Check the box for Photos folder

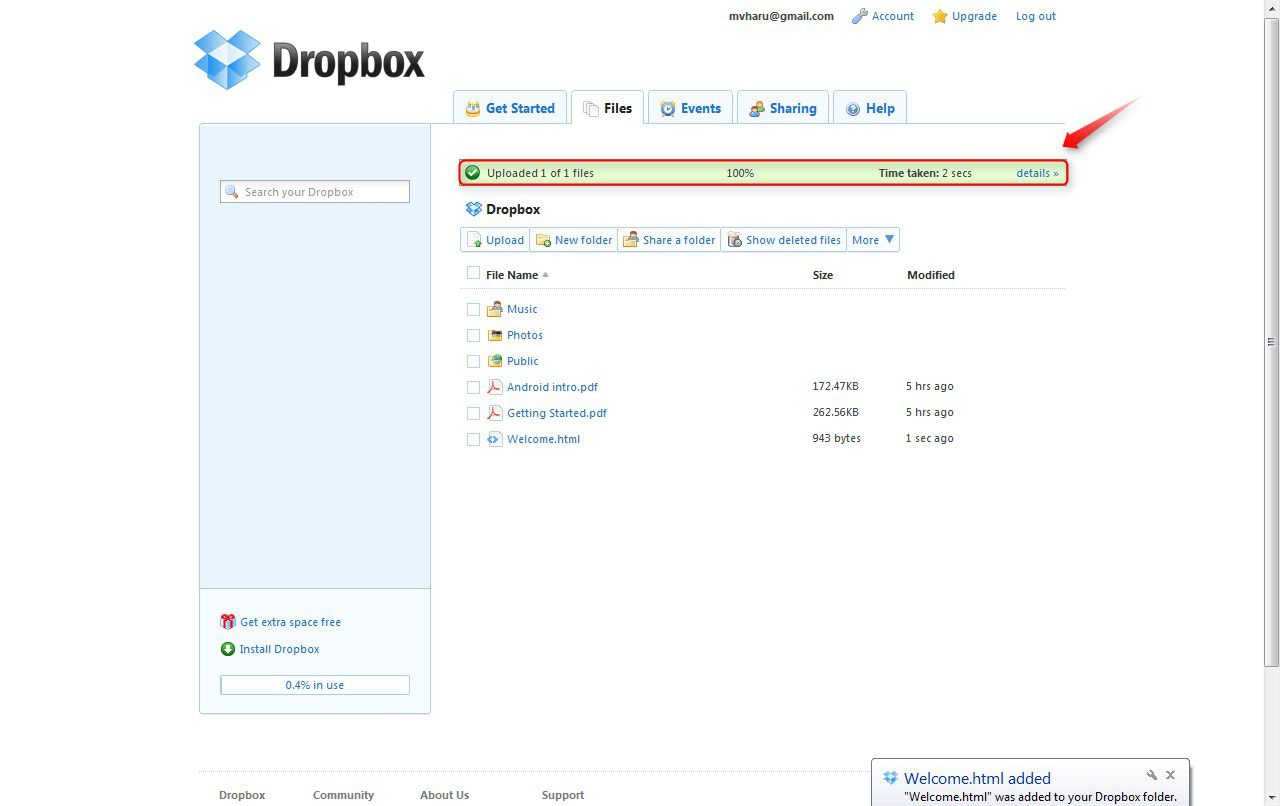(x=473, y=335)
